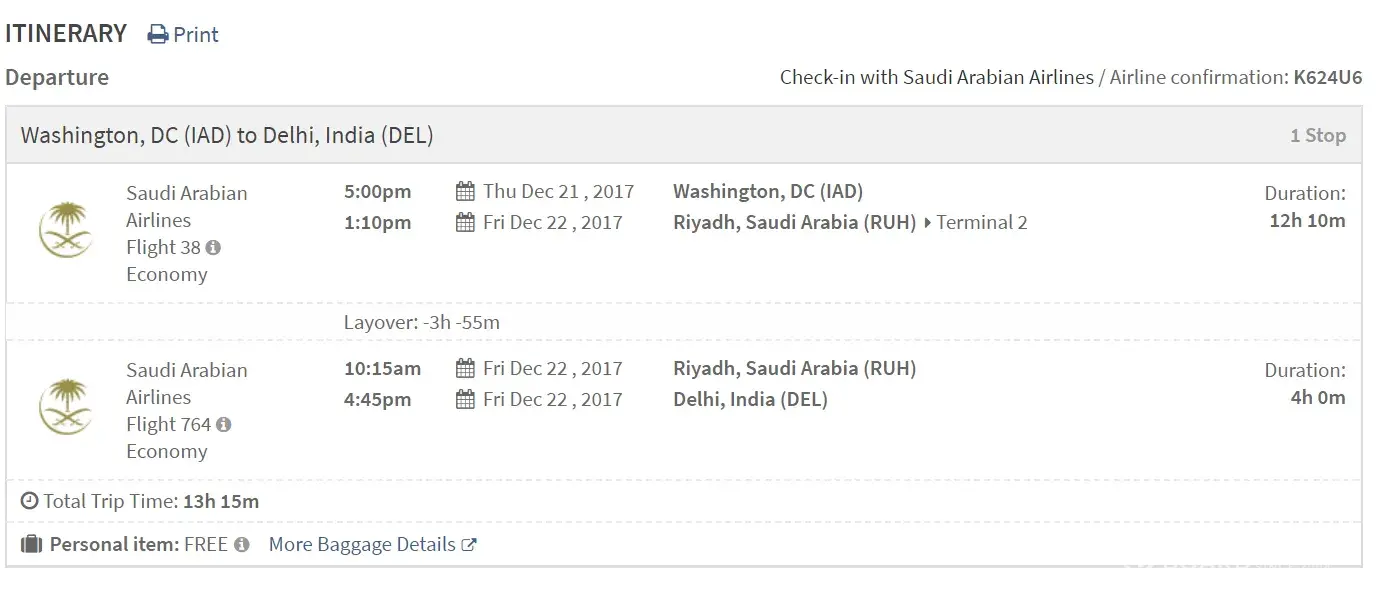Click the info icon after Personal item FREE
Viewport: 1382px width, 593px height.
click(241, 545)
